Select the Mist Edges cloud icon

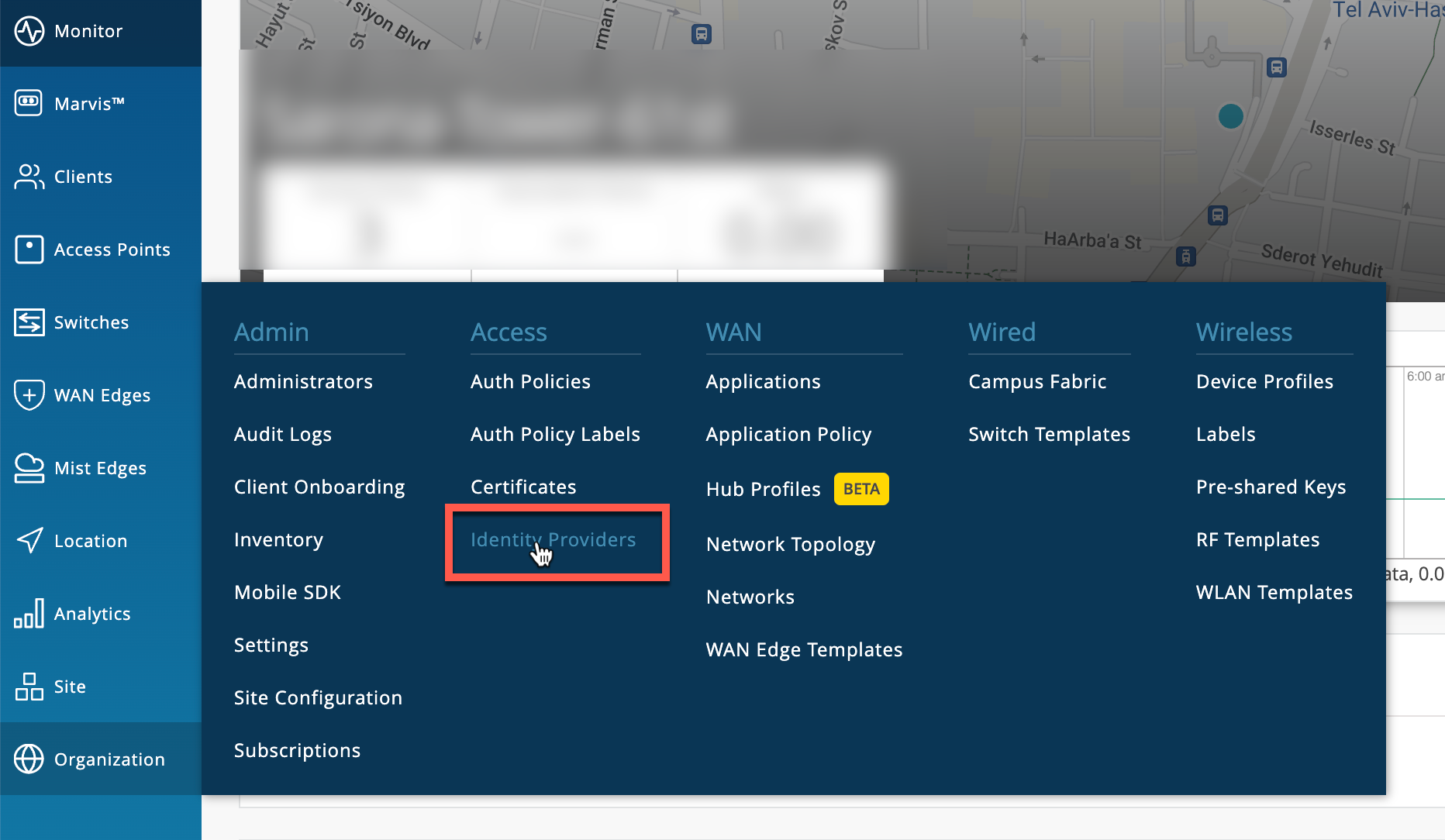tap(29, 468)
